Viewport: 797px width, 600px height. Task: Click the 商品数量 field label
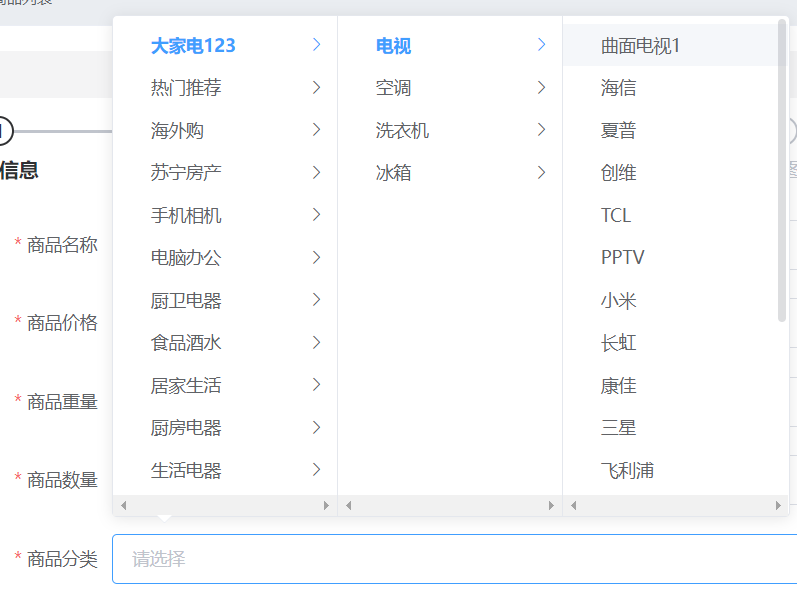(x=62, y=480)
